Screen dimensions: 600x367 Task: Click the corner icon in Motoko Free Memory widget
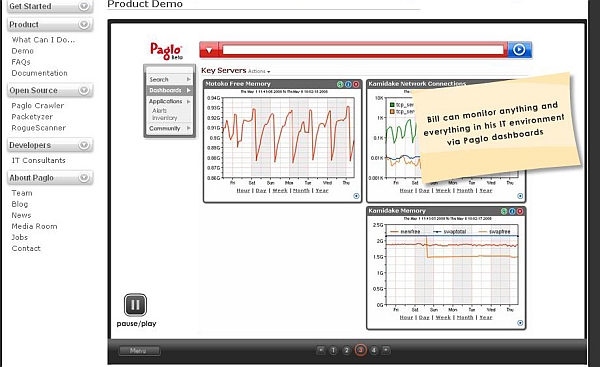(x=356, y=196)
